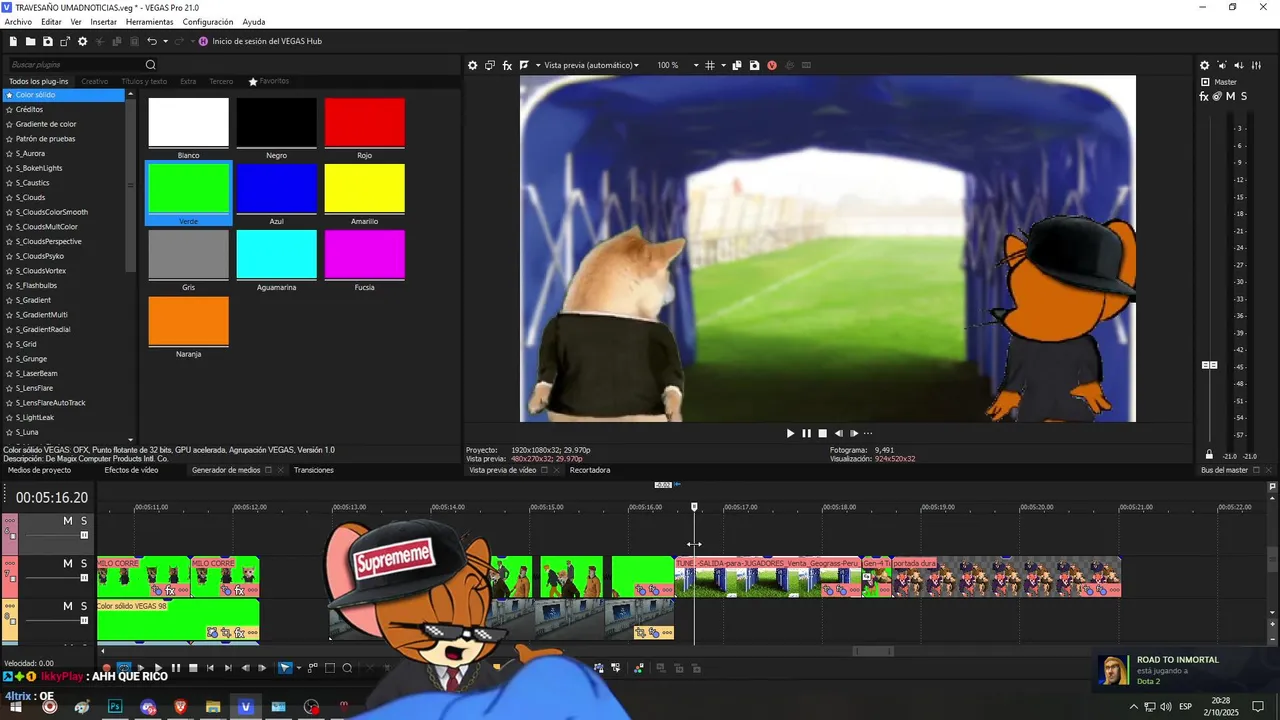Select the Todos los plug-ins tab
1280x720 pixels.
point(39,81)
